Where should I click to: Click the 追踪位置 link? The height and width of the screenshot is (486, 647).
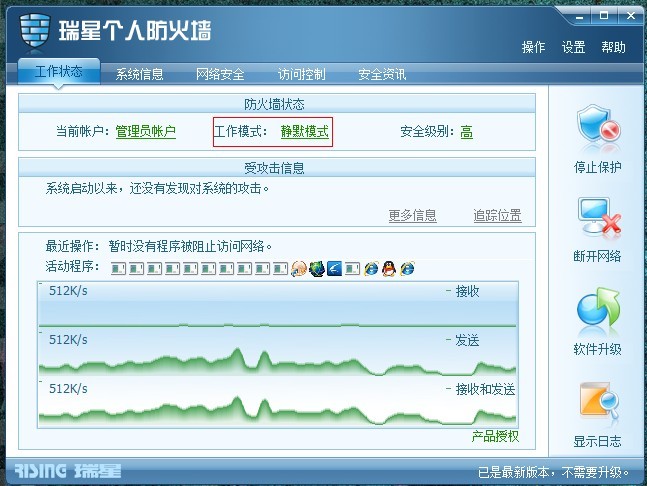(x=497, y=215)
